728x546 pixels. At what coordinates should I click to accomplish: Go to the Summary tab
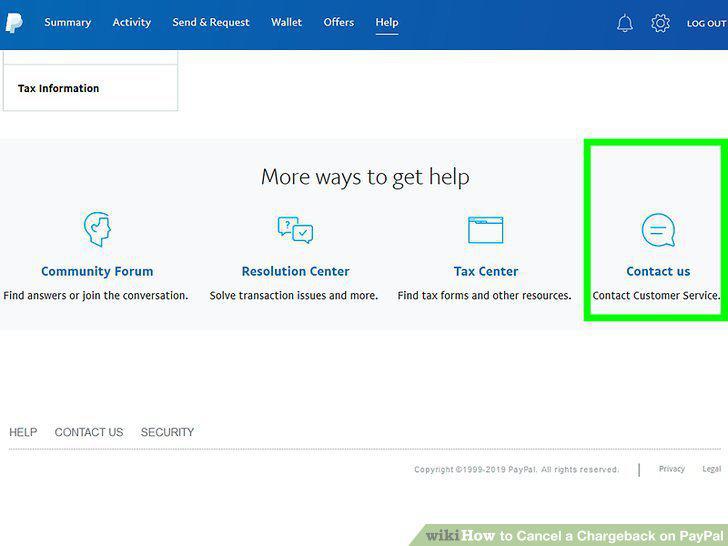coord(68,22)
